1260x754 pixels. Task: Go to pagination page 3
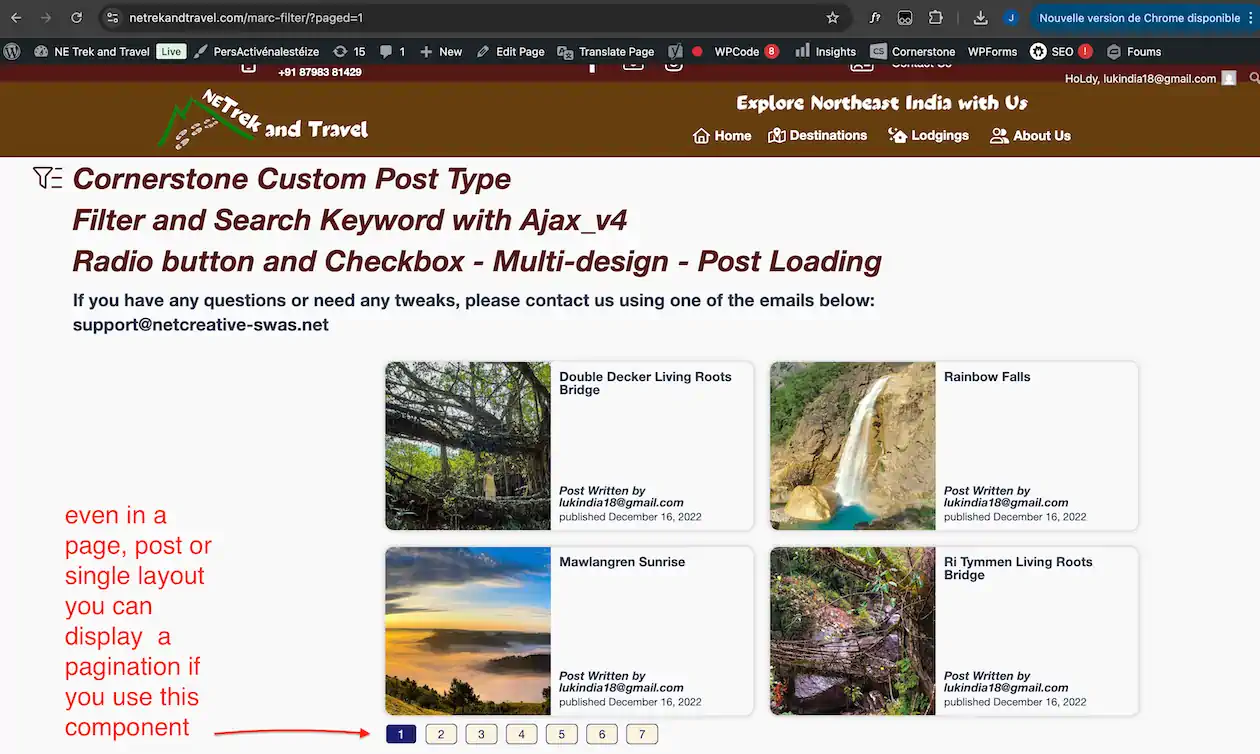481,734
